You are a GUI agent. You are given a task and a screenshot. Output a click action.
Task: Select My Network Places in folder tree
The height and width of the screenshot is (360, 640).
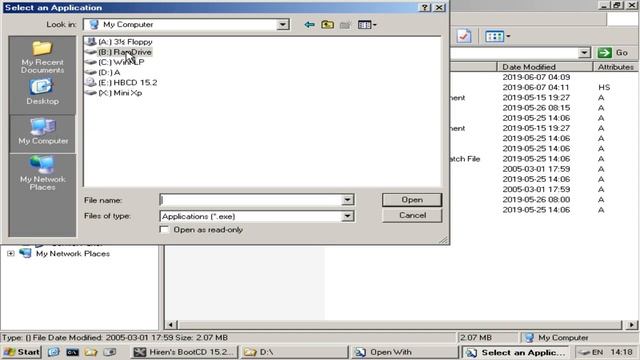73,253
